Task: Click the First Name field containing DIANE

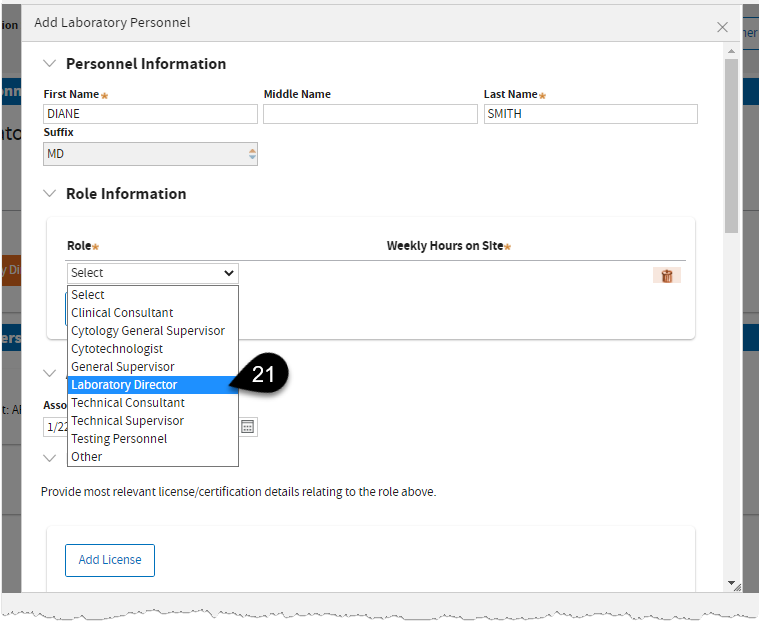Action: click(x=150, y=114)
